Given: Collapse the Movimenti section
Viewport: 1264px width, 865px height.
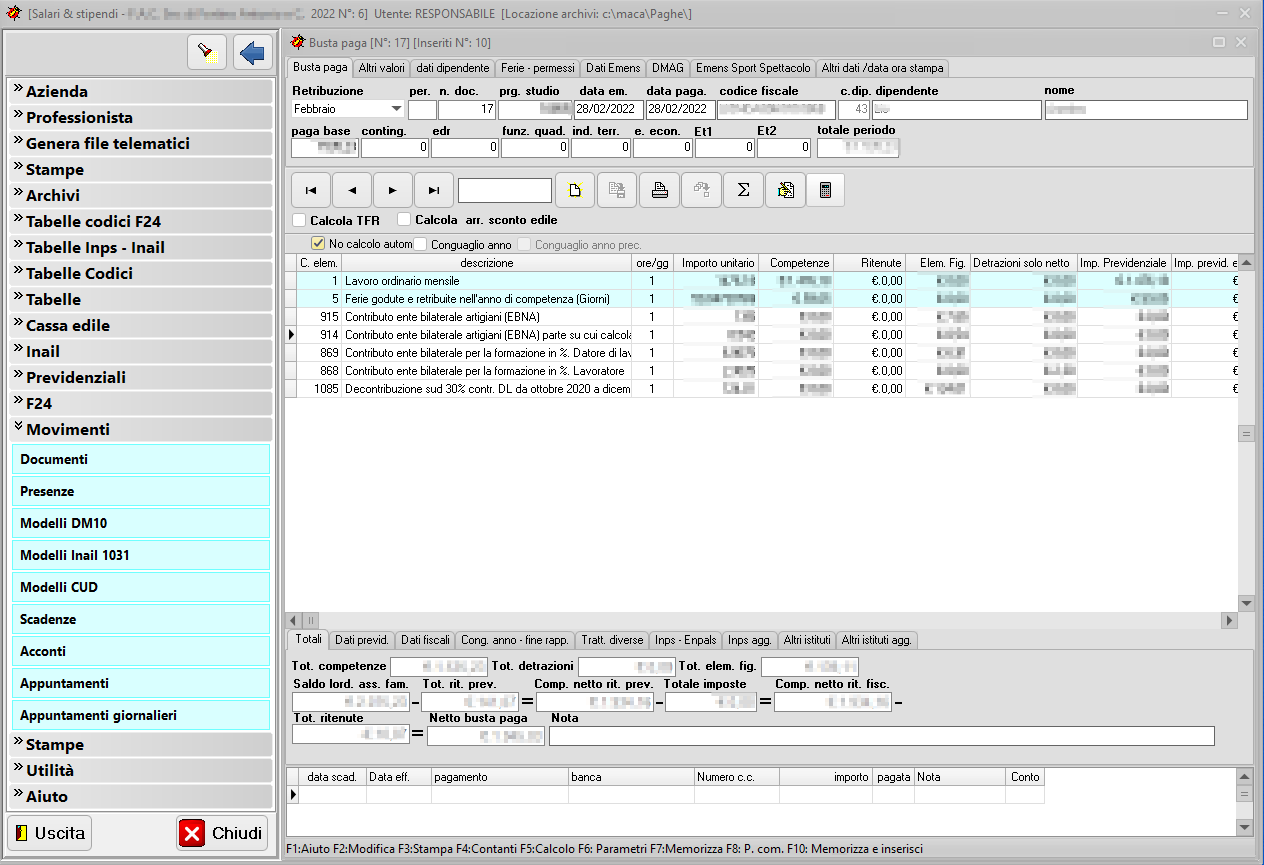Looking at the screenshot, I should 141,429.
